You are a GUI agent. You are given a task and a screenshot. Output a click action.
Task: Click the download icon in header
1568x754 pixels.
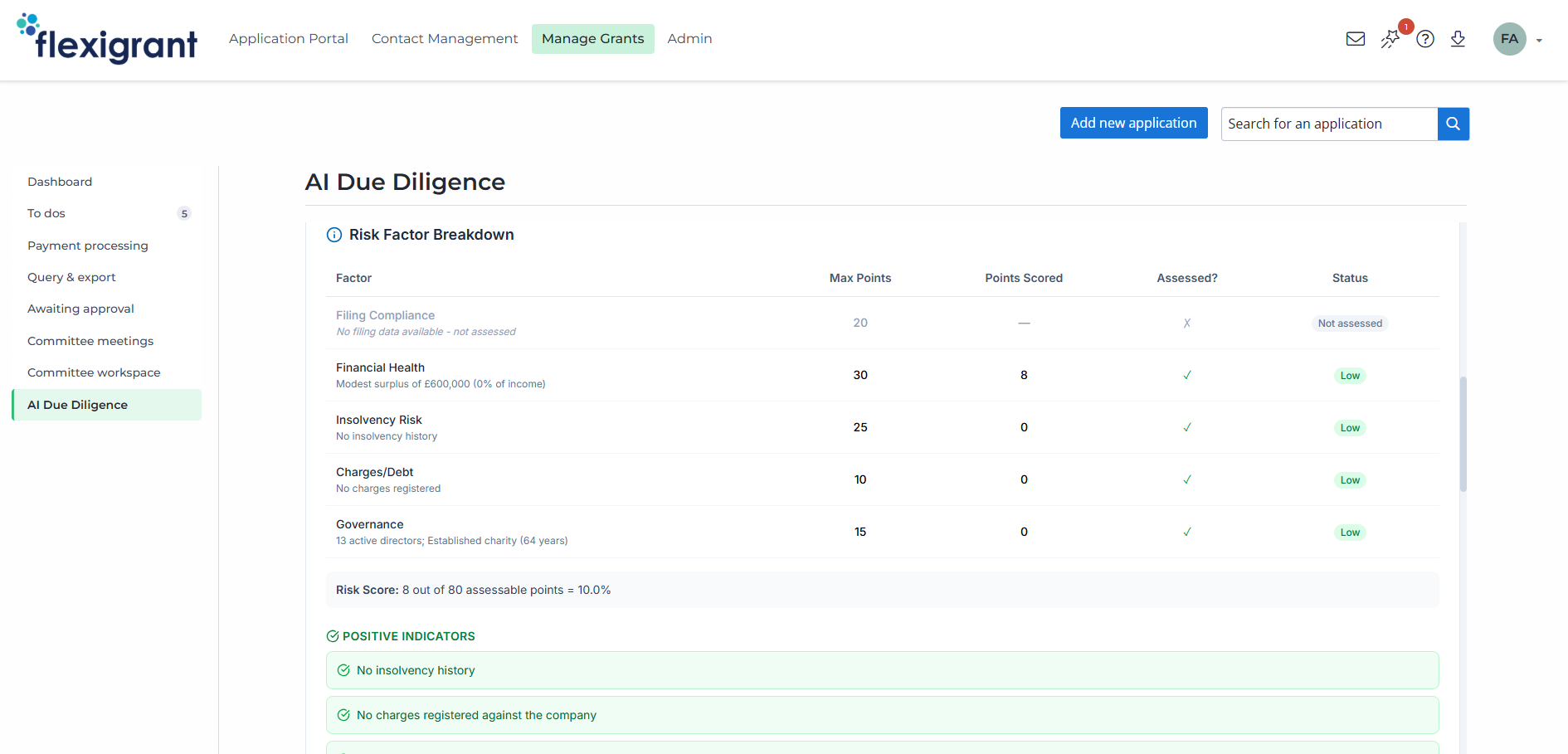click(1458, 39)
